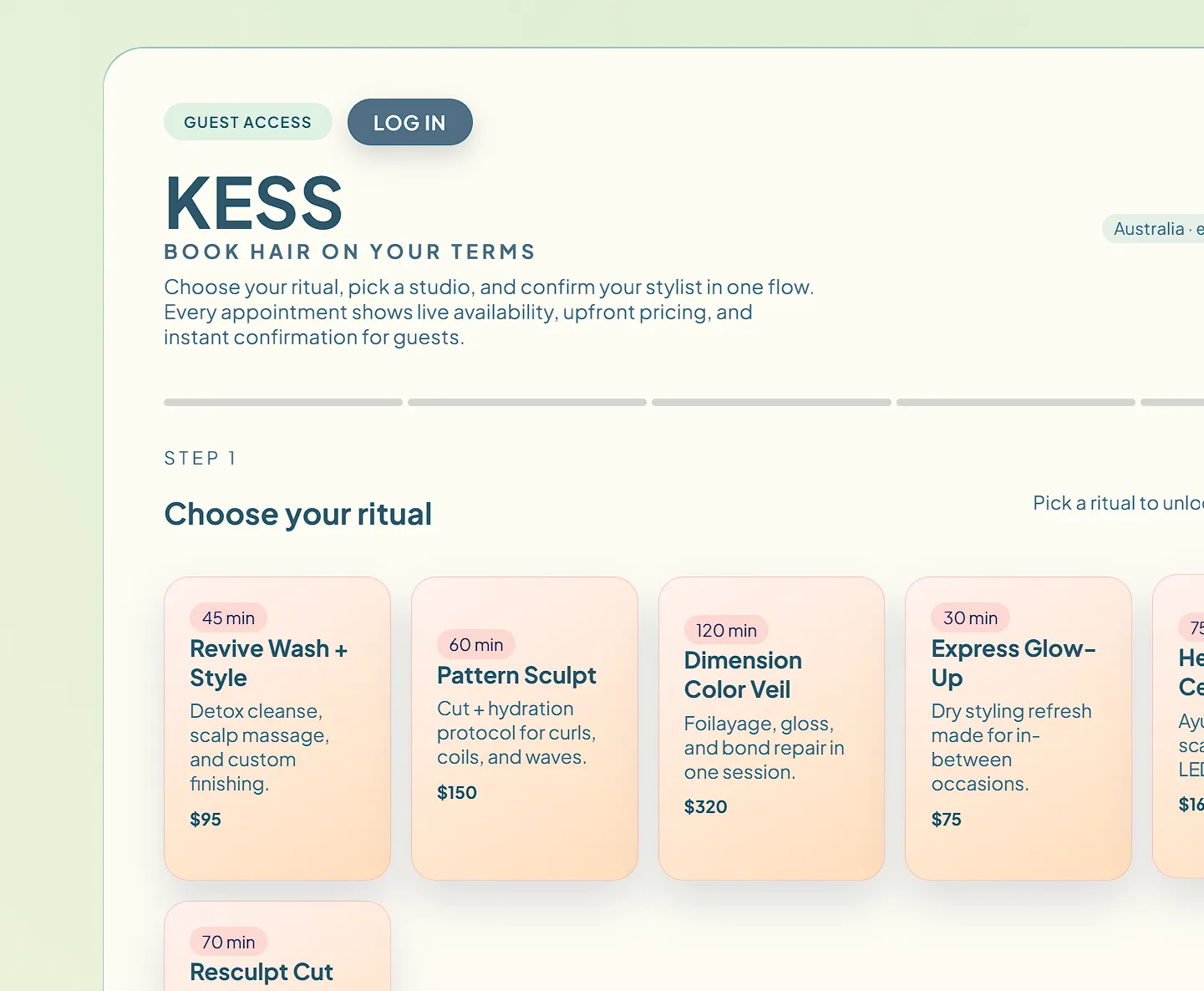
Task: Click the 60 min pill on Pattern Sculpt
Action: pos(475,644)
